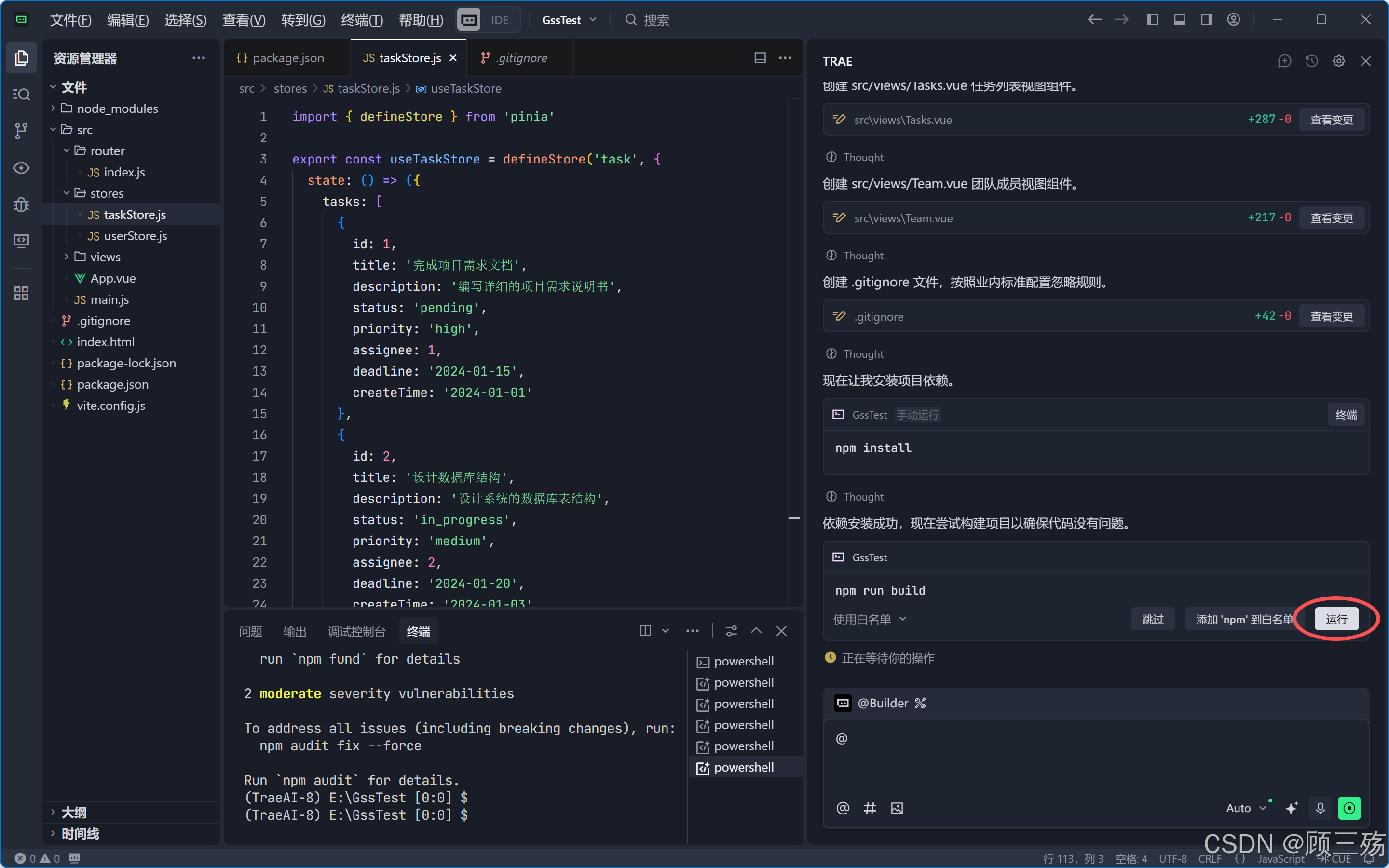Open the Run and Debug sidebar icon
The image size is (1389, 868).
coord(21,204)
